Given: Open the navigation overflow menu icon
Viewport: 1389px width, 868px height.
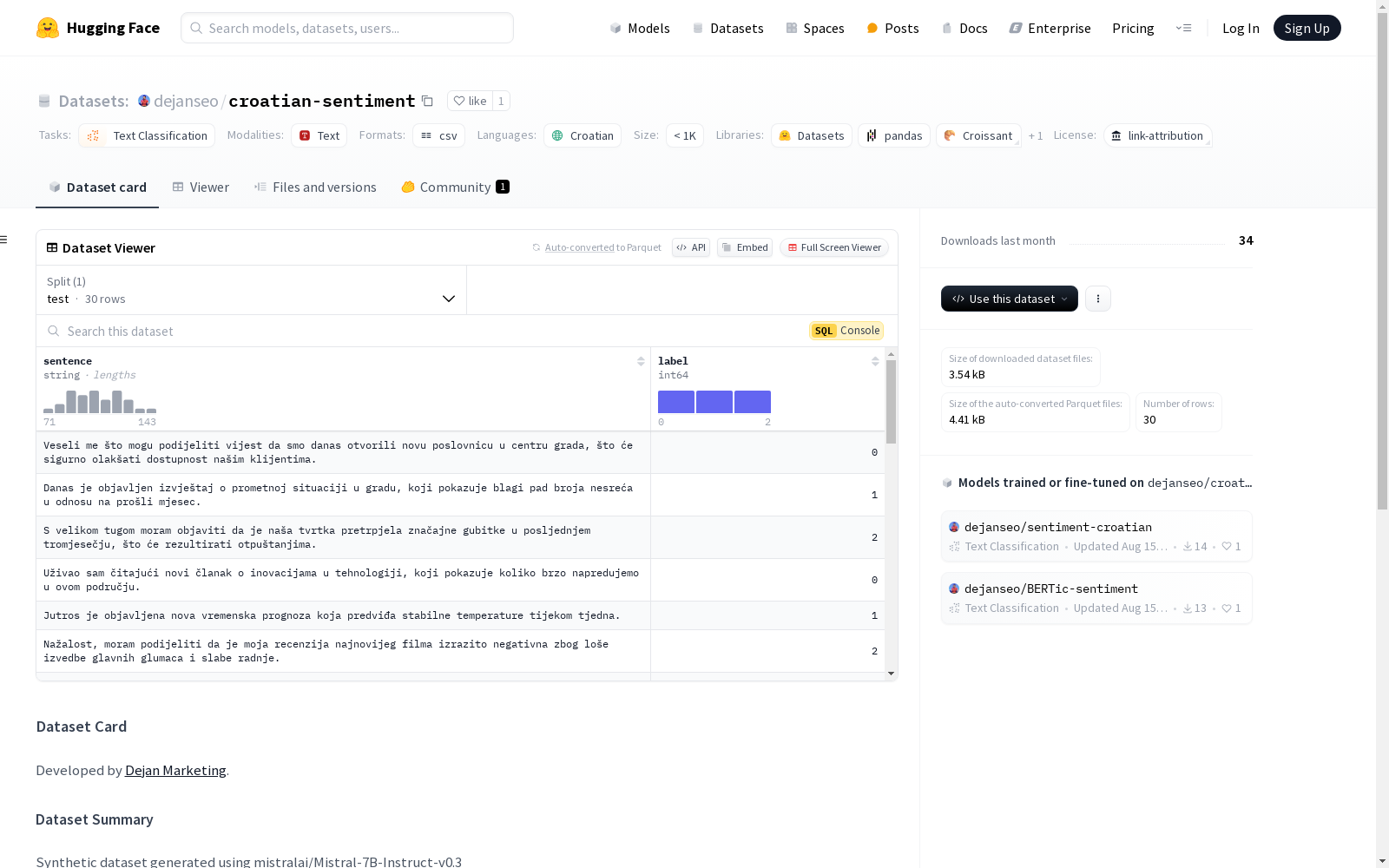Looking at the screenshot, I should 1183,28.
